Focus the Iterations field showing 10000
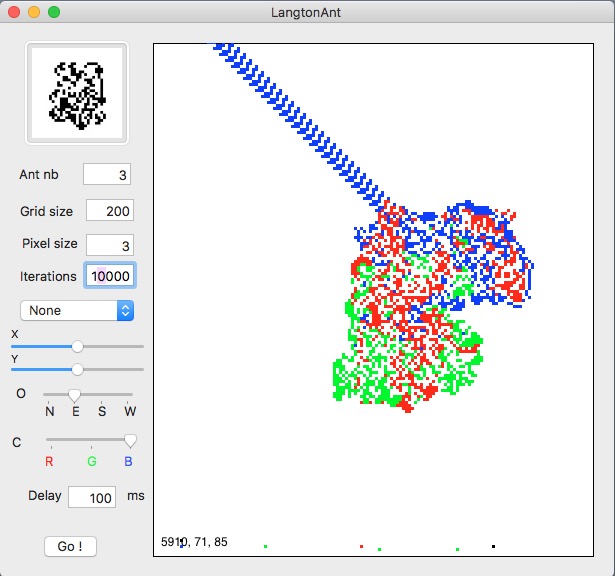Image resolution: width=615 pixels, height=576 pixels. pos(110,276)
